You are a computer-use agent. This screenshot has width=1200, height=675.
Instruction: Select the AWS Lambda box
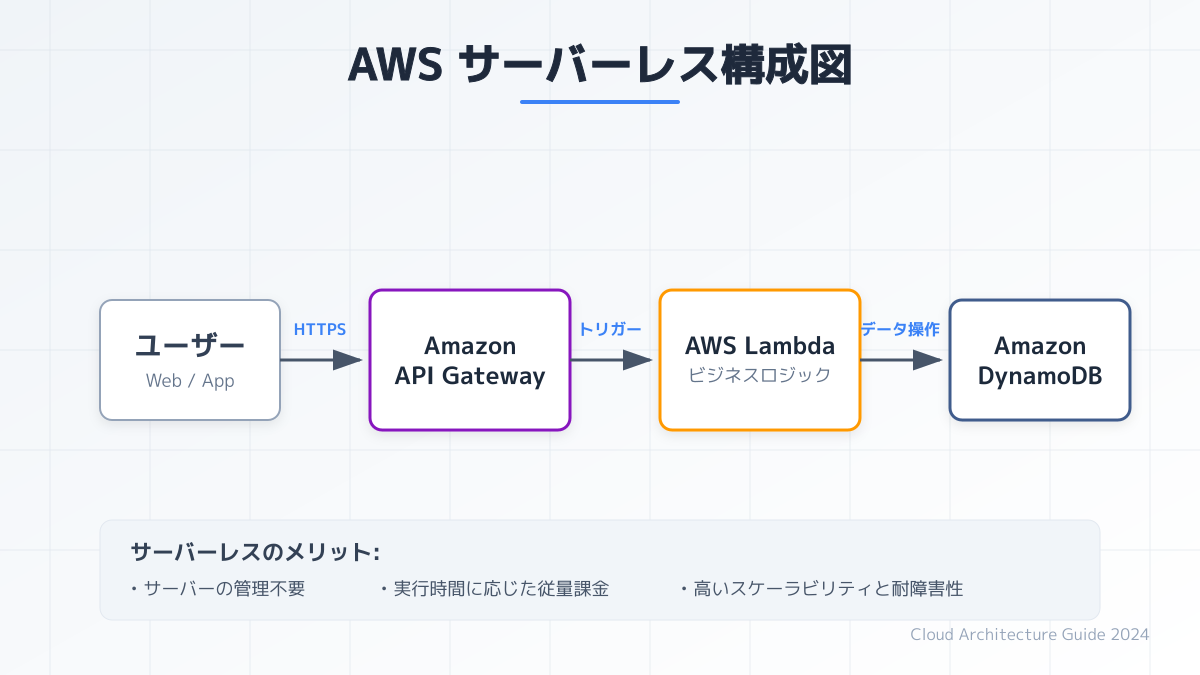tap(760, 360)
